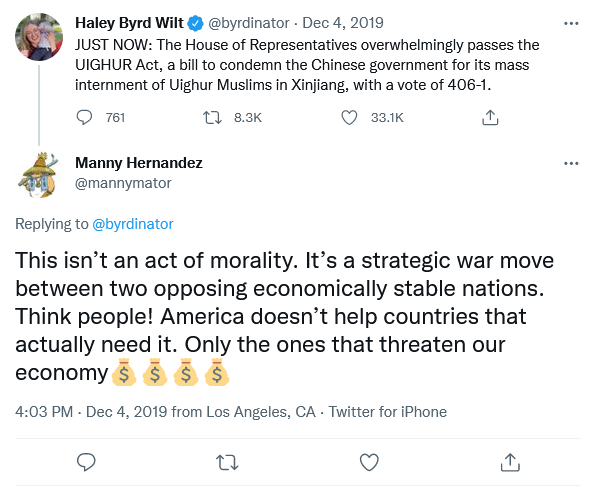The image size is (594, 486).
Task: Like Haley Byrd Wilt's tweet
Action: tap(349, 117)
